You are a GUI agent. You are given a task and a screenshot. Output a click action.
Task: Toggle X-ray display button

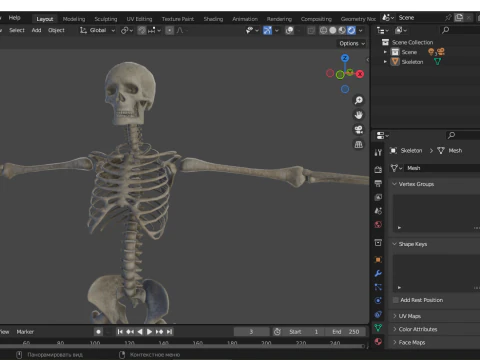tap(311, 31)
